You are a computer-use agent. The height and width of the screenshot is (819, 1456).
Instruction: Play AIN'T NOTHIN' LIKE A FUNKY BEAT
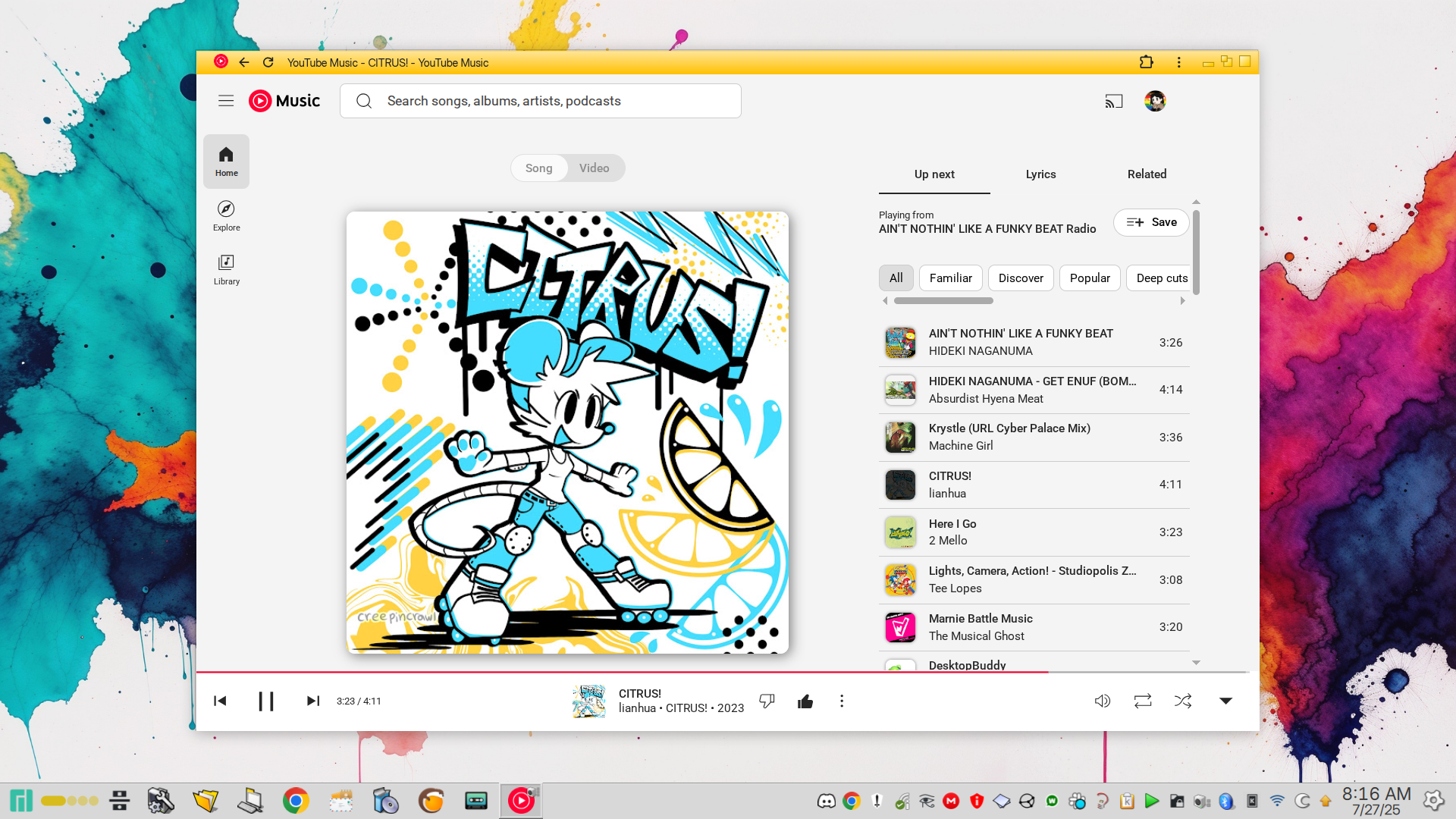click(1034, 343)
